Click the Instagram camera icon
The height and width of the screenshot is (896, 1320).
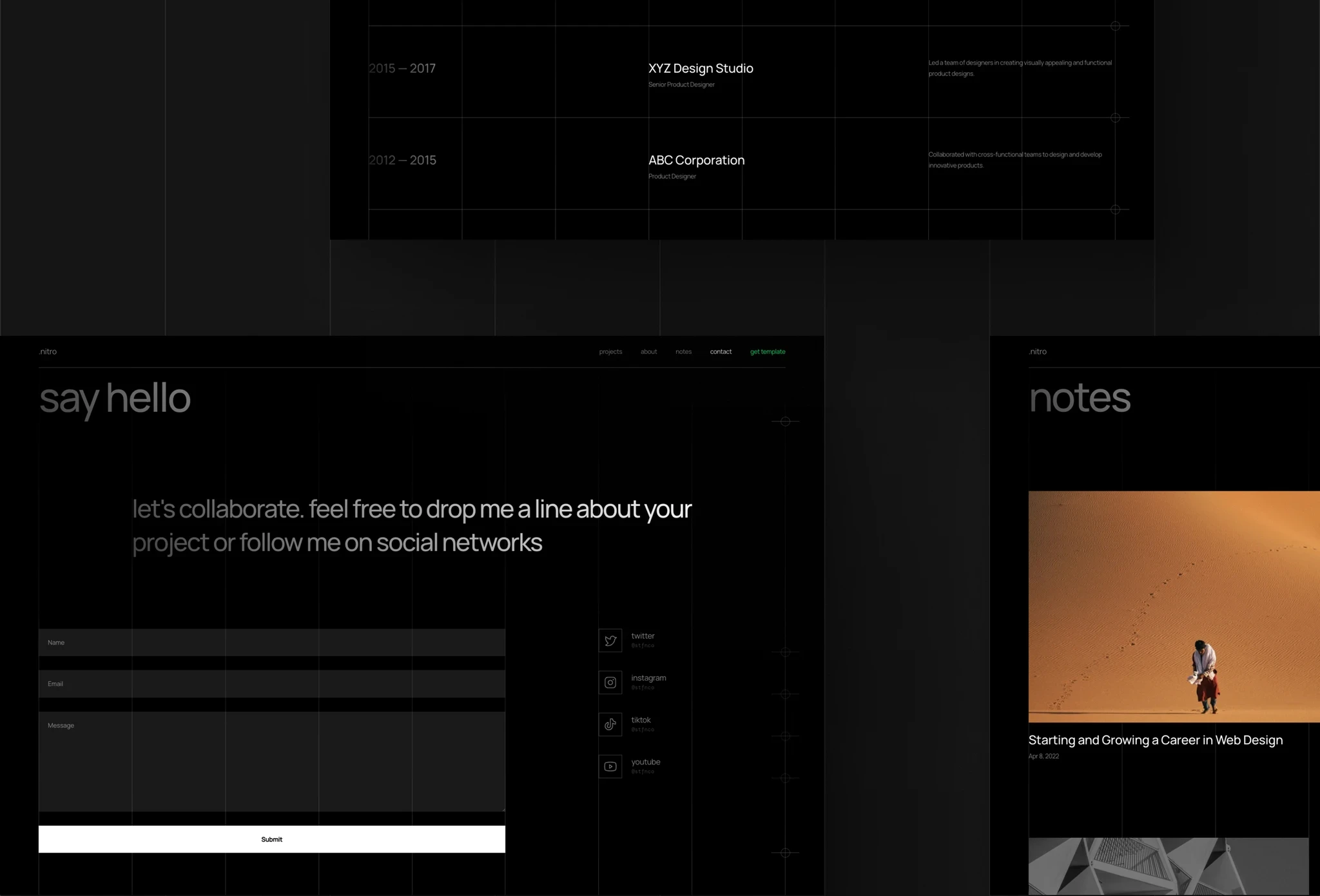[610, 683]
